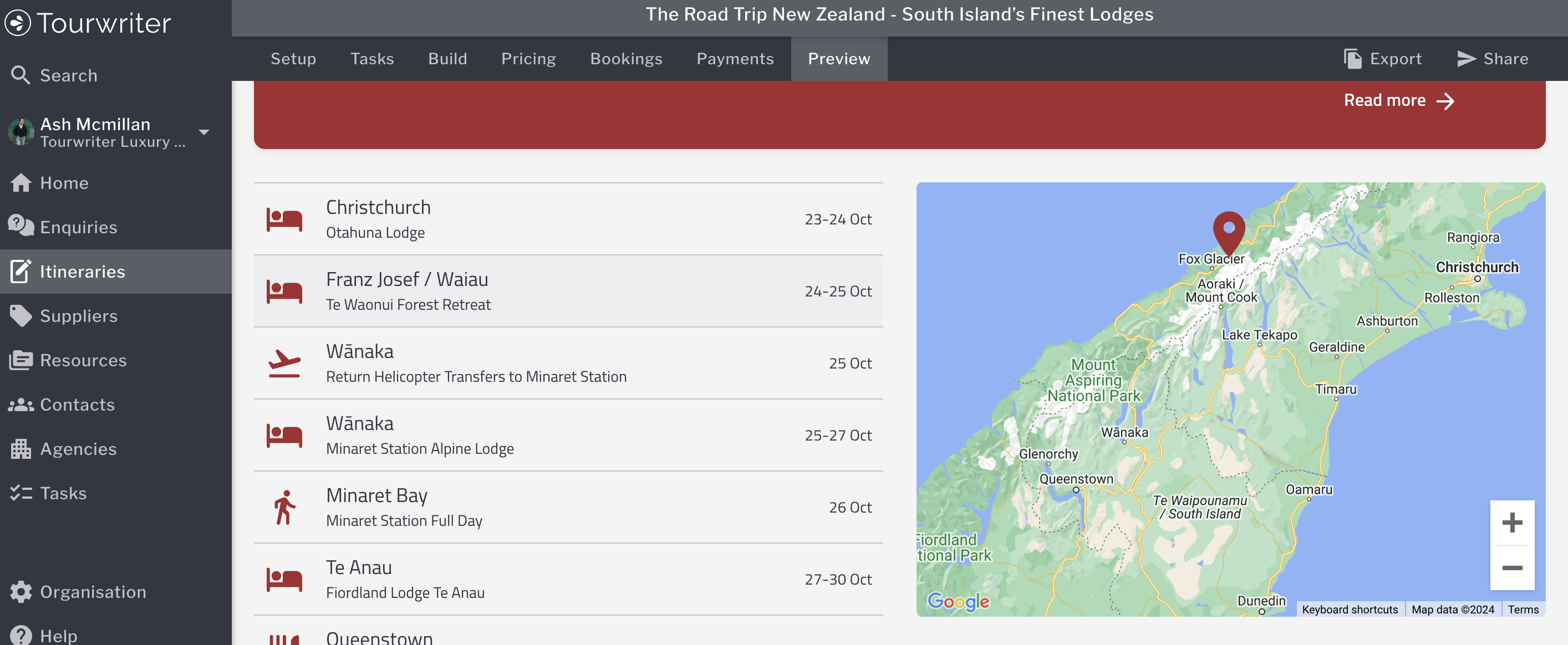The height and width of the screenshot is (645, 1568).
Task: Go to the Build tab
Action: click(447, 59)
